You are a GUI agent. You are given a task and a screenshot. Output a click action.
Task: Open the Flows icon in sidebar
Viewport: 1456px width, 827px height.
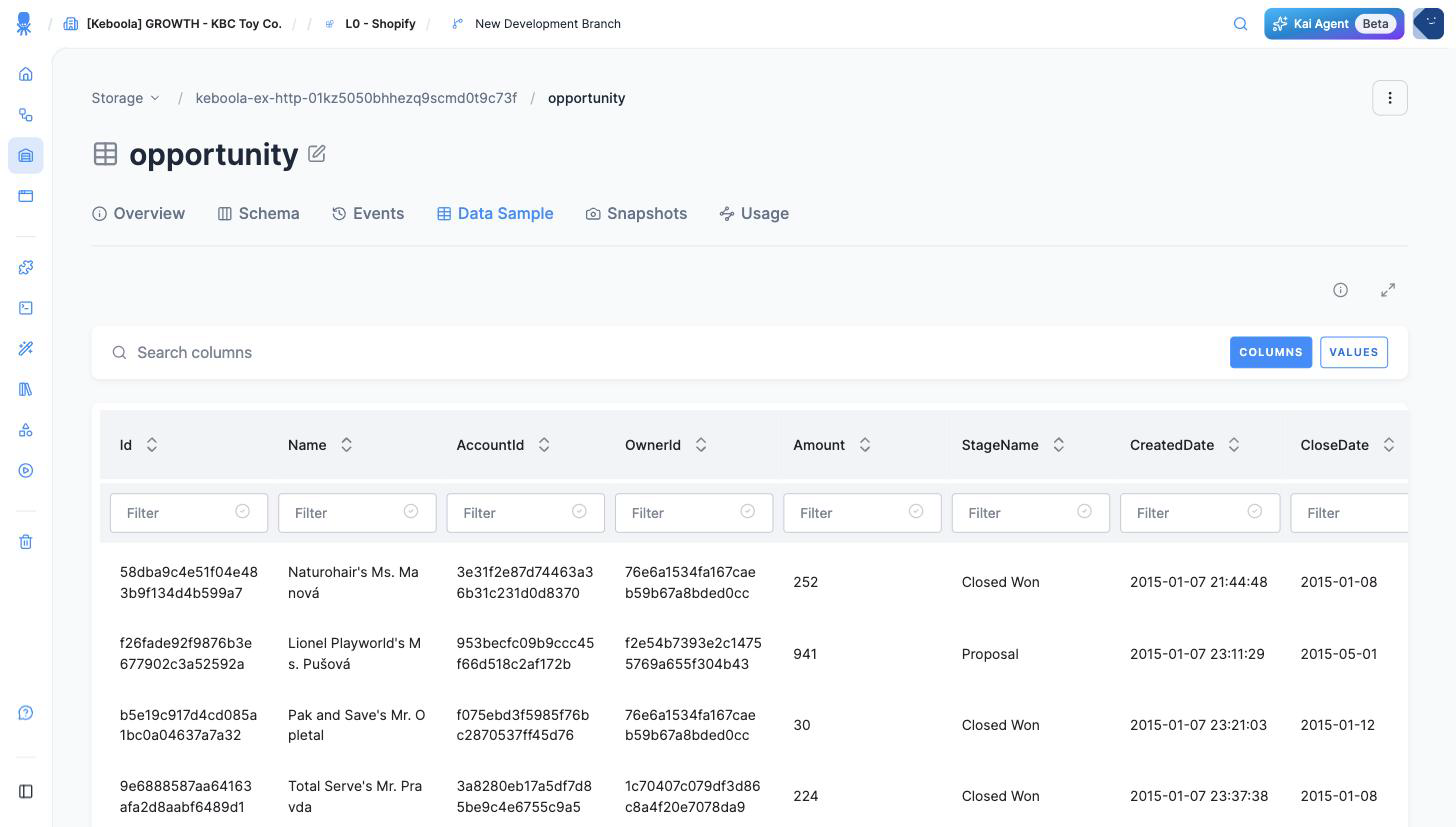(26, 115)
